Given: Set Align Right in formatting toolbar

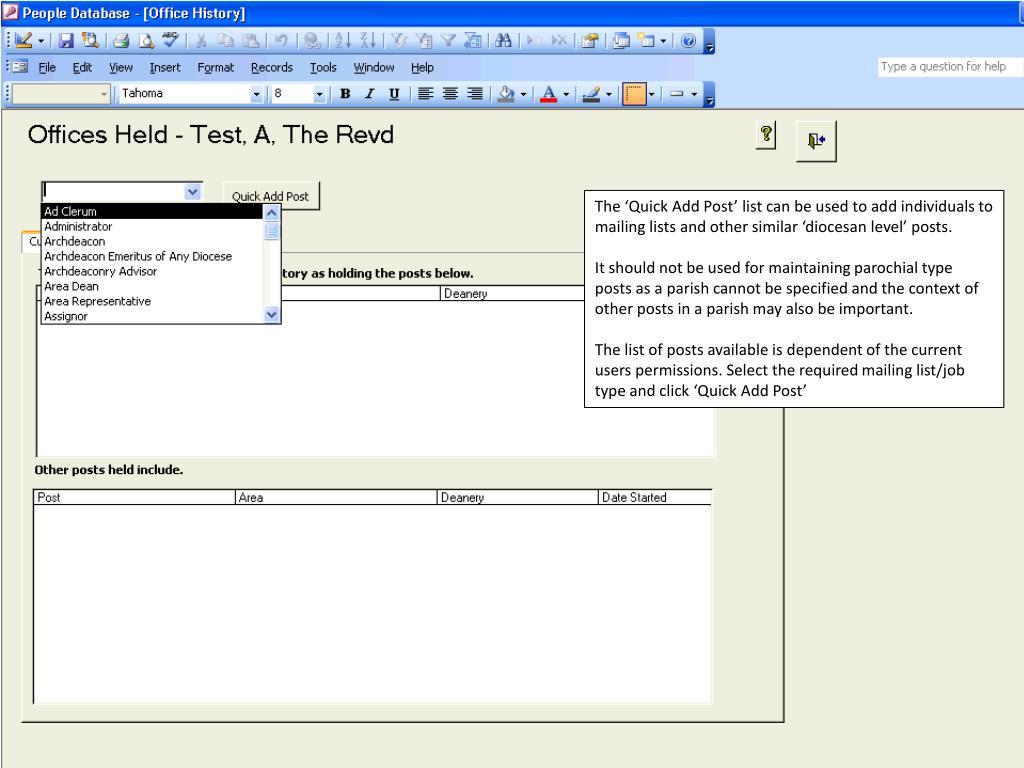Looking at the screenshot, I should point(475,94).
